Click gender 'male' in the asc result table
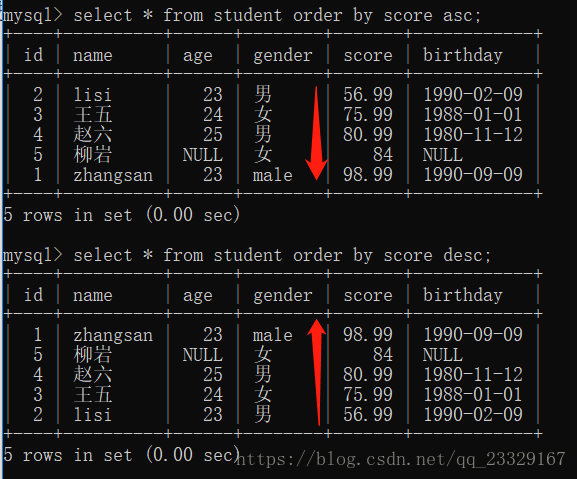 click(x=272, y=175)
